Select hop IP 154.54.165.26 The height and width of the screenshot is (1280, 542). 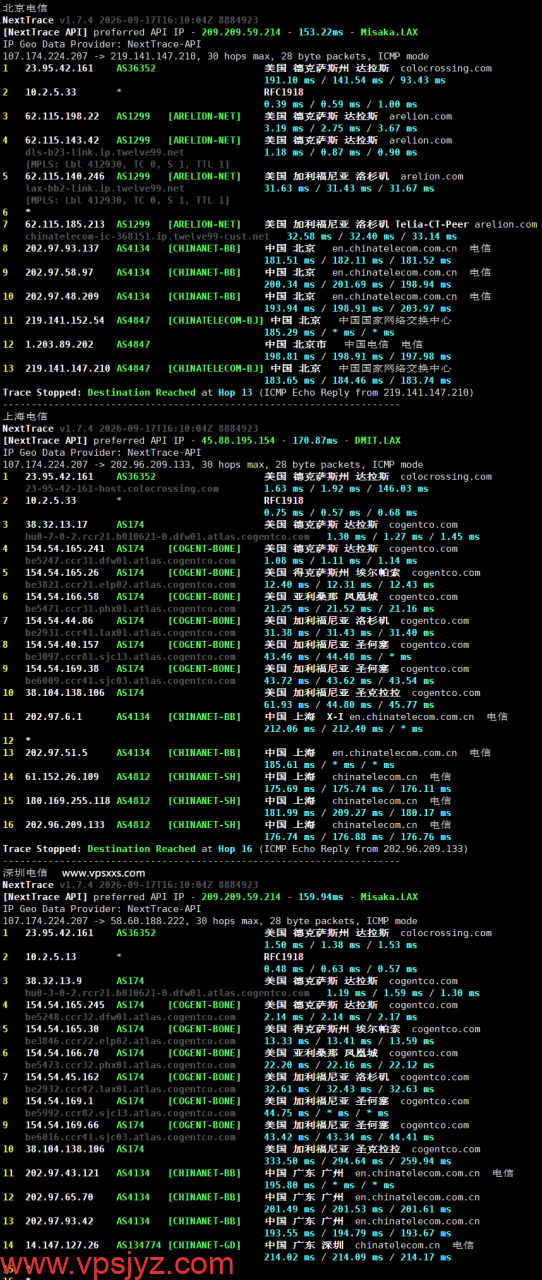click(x=62, y=572)
